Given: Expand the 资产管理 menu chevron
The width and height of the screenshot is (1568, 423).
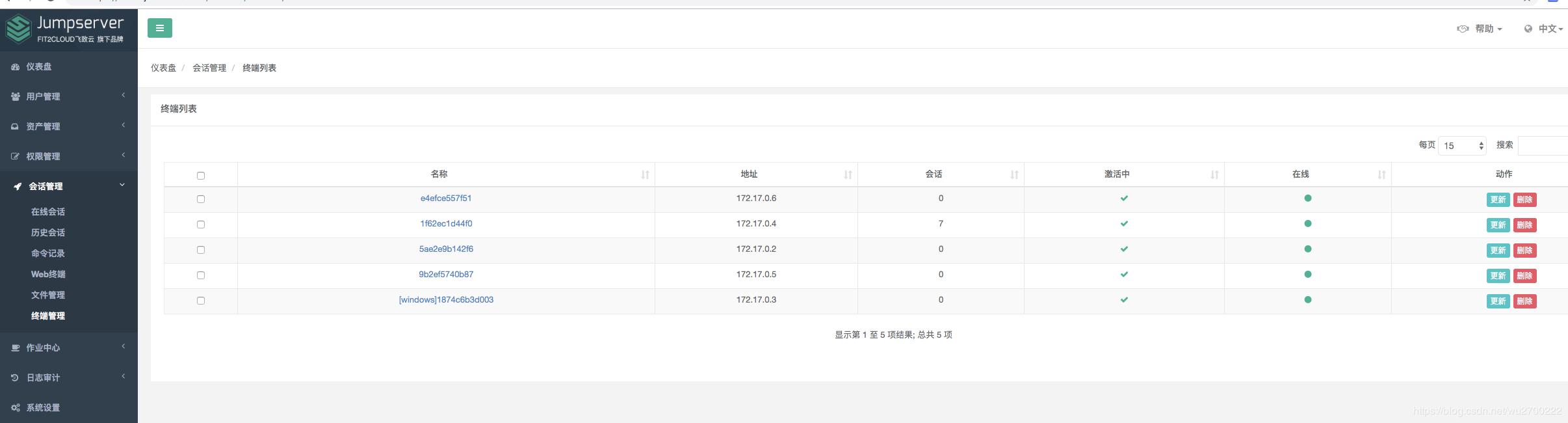Looking at the screenshot, I should (x=124, y=126).
